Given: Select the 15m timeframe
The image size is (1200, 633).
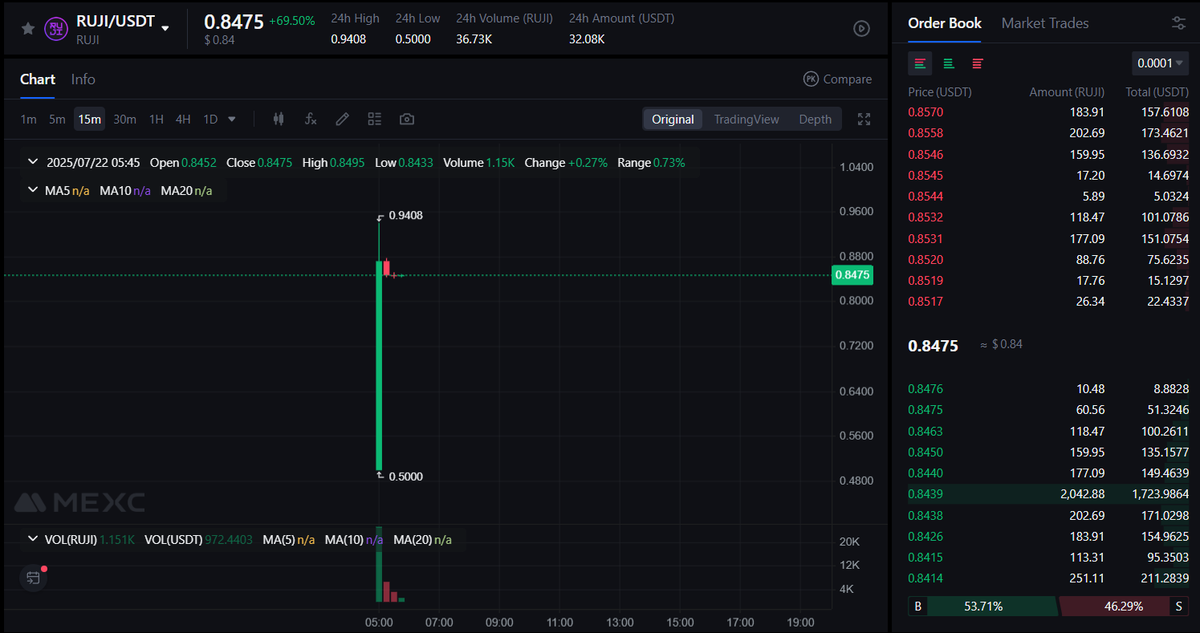Looking at the screenshot, I should click(x=89, y=118).
